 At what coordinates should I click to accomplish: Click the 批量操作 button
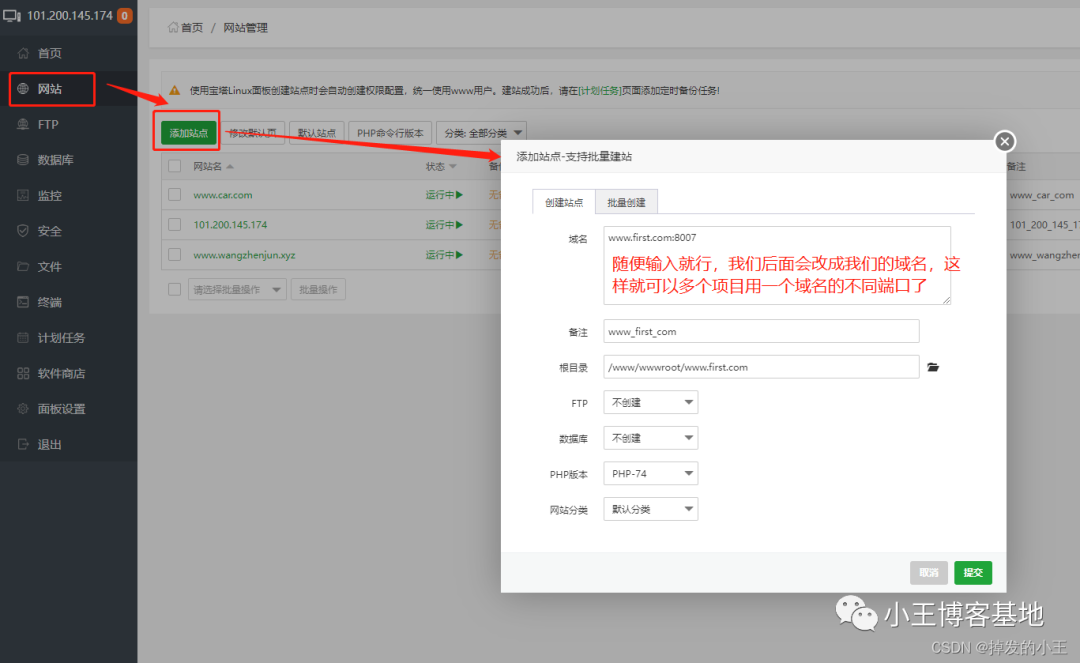click(x=318, y=289)
